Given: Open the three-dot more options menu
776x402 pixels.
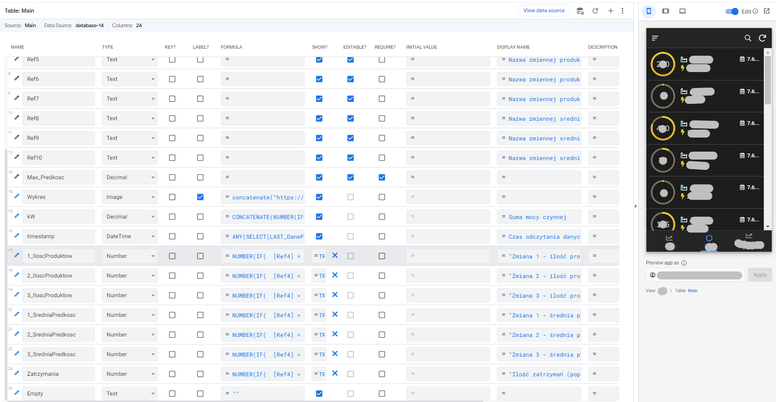Looking at the screenshot, I should [x=623, y=11].
